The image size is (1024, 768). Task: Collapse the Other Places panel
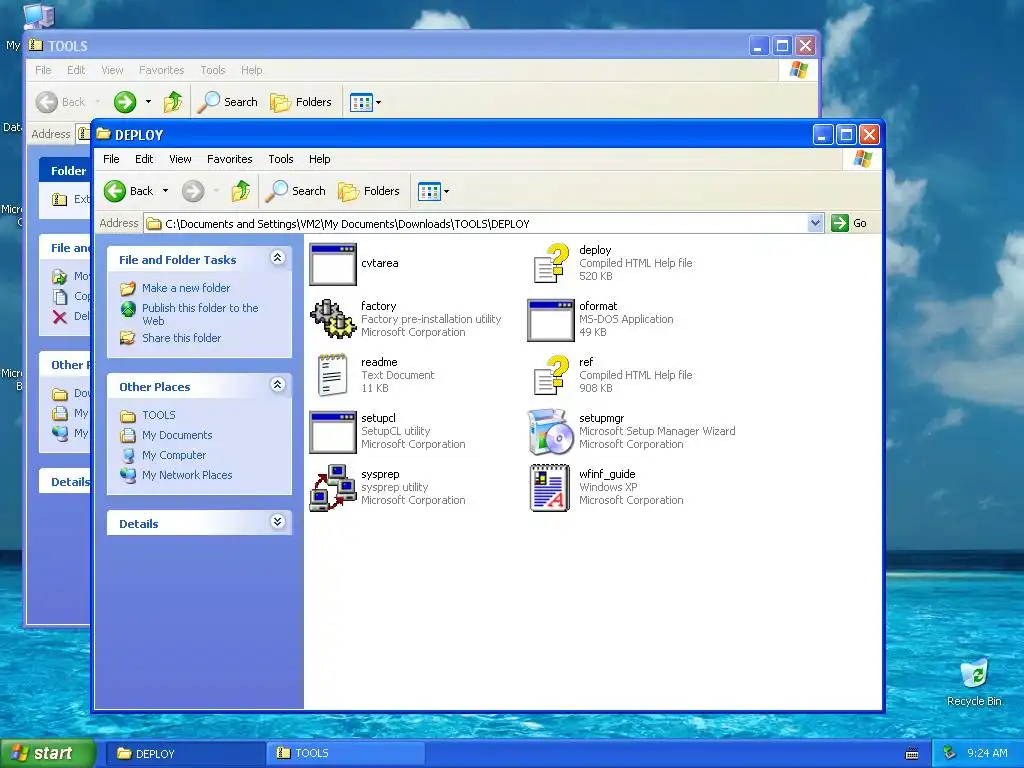278,385
